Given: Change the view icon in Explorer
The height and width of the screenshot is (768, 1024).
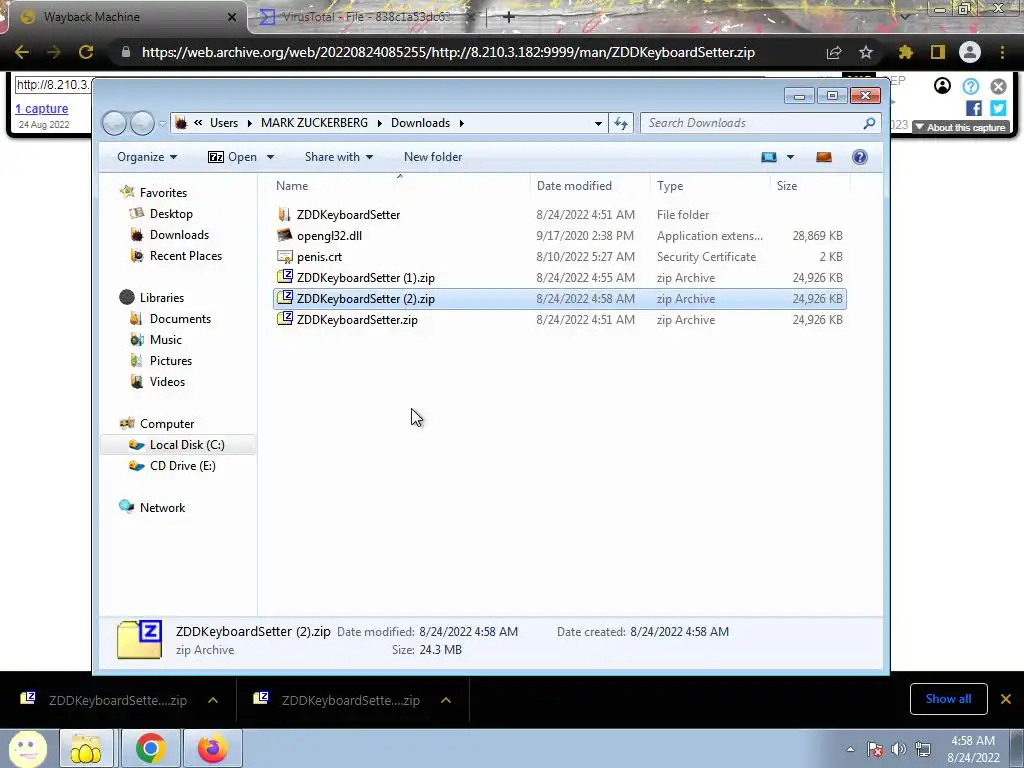Looking at the screenshot, I should point(769,157).
